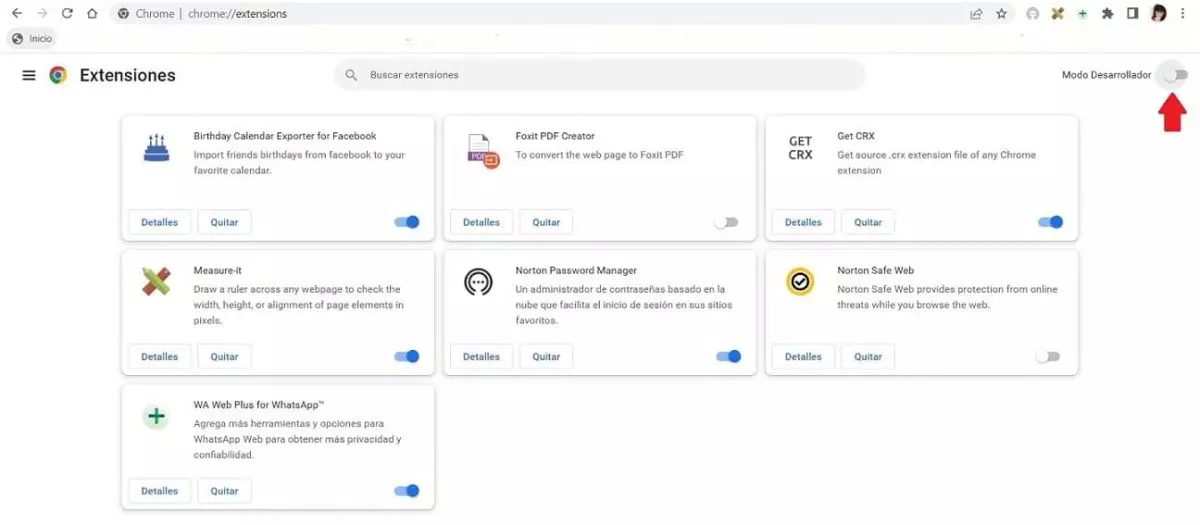Click the Measure-it ruler cross icon

click(x=156, y=282)
